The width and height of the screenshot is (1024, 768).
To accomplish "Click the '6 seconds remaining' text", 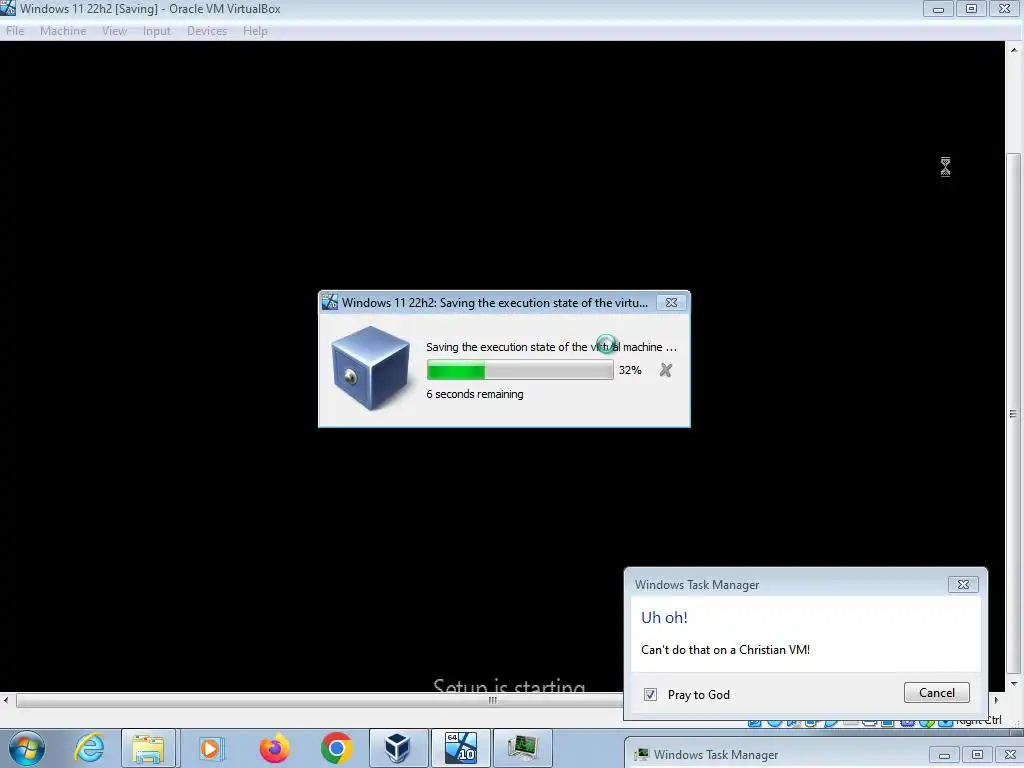I will click(x=475, y=394).
